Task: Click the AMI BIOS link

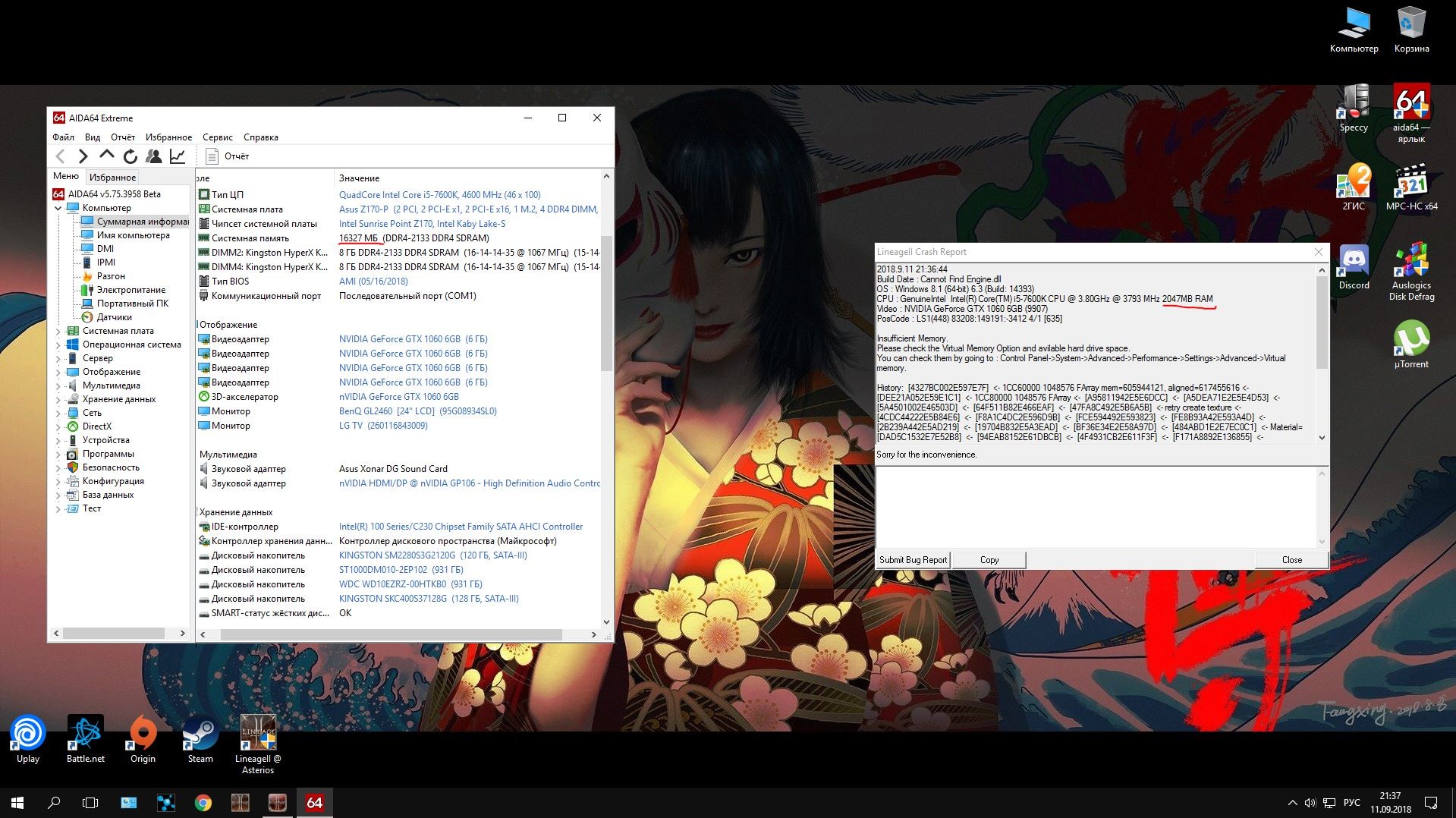Action: [x=373, y=282]
